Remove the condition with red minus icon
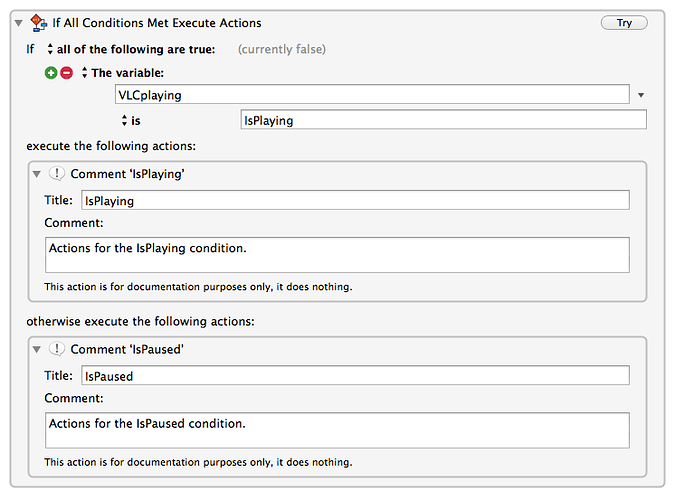674x500 pixels. (67, 73)
